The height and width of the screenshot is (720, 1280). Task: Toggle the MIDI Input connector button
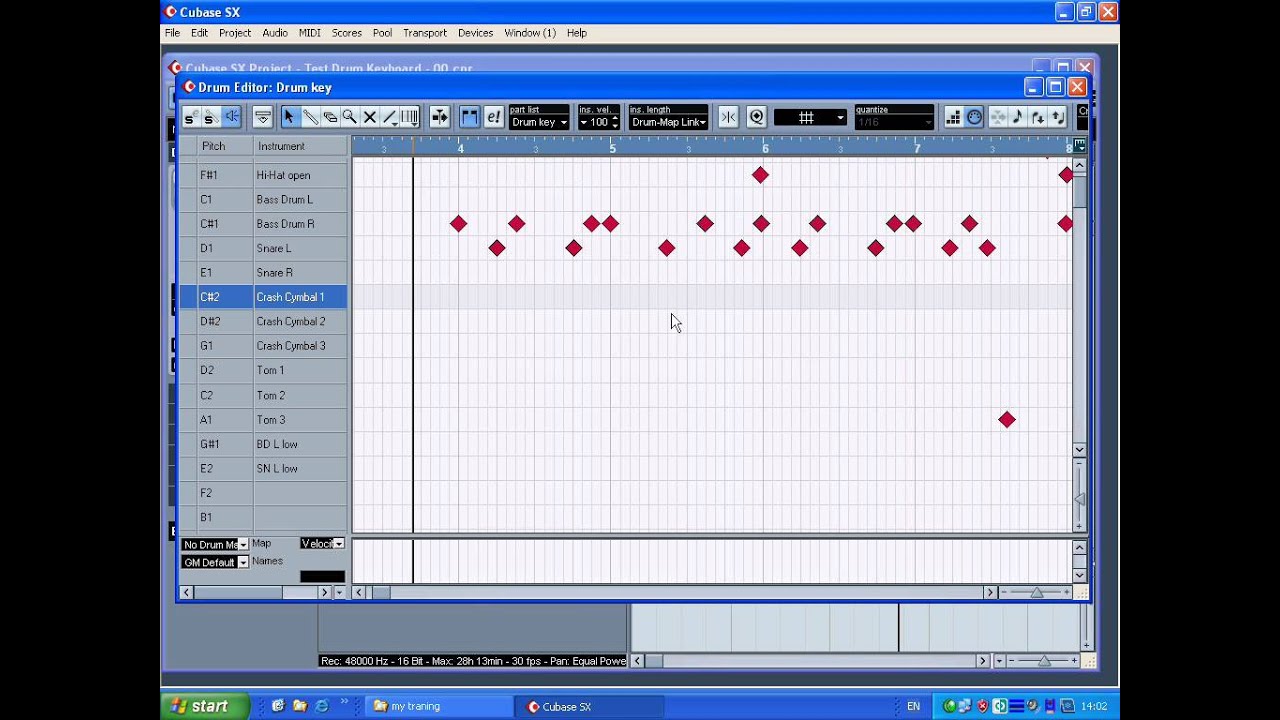pyautogui.click(x=974, y=118)
